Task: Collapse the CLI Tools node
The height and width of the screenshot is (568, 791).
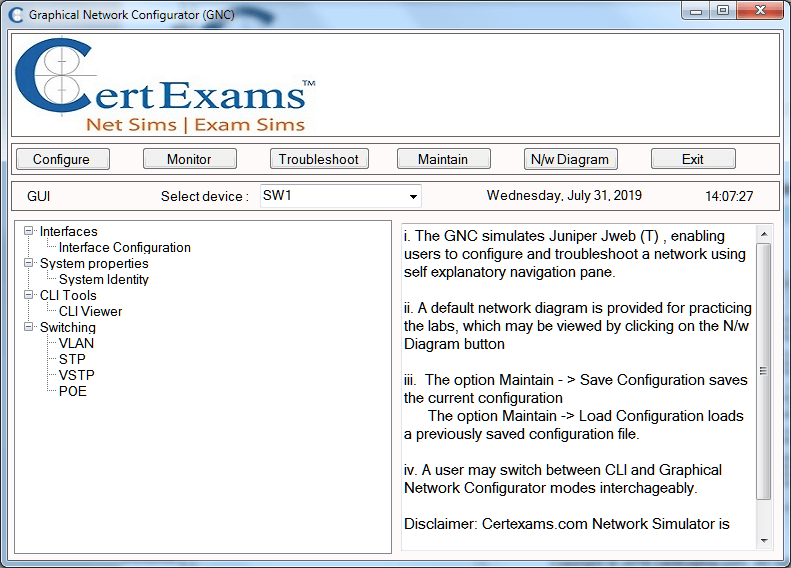Action: pos(29,295)
